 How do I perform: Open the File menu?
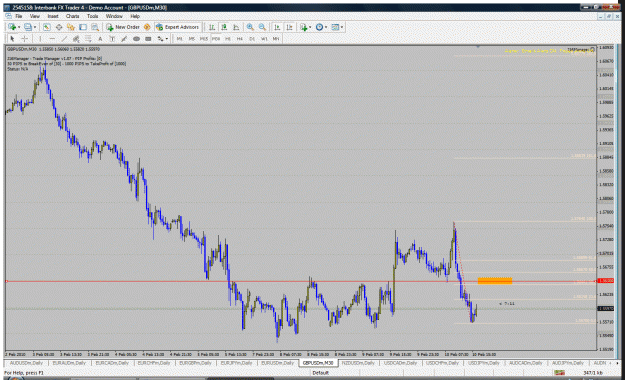(x=18, y=16)
